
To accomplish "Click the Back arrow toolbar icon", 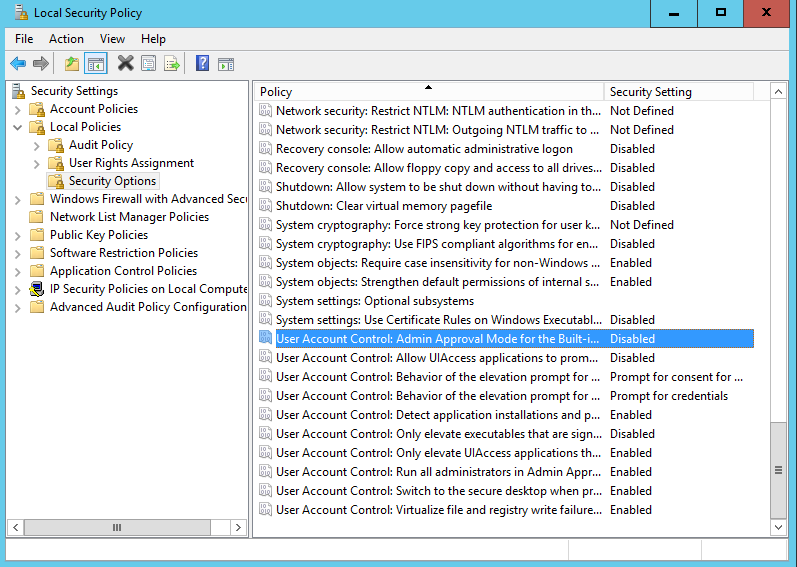I will [18, 64].
